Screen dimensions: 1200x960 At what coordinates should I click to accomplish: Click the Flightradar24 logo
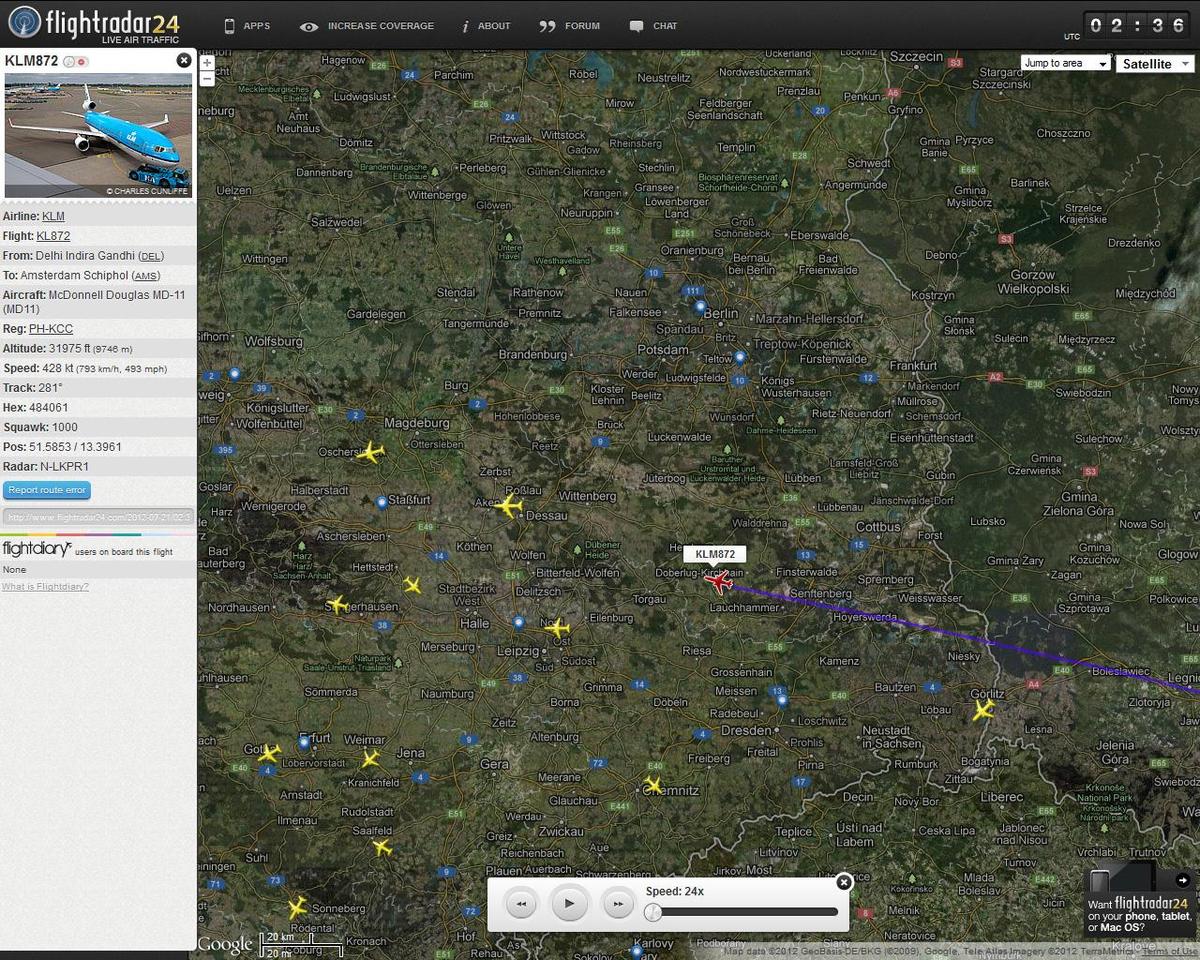point(94,23)
